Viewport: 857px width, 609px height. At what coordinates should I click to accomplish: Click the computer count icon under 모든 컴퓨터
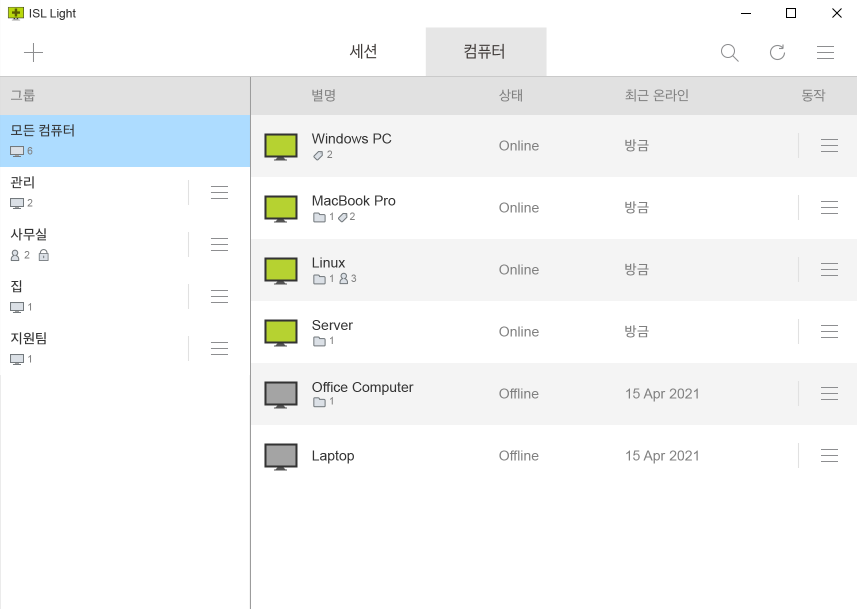[x=17, y=151]
